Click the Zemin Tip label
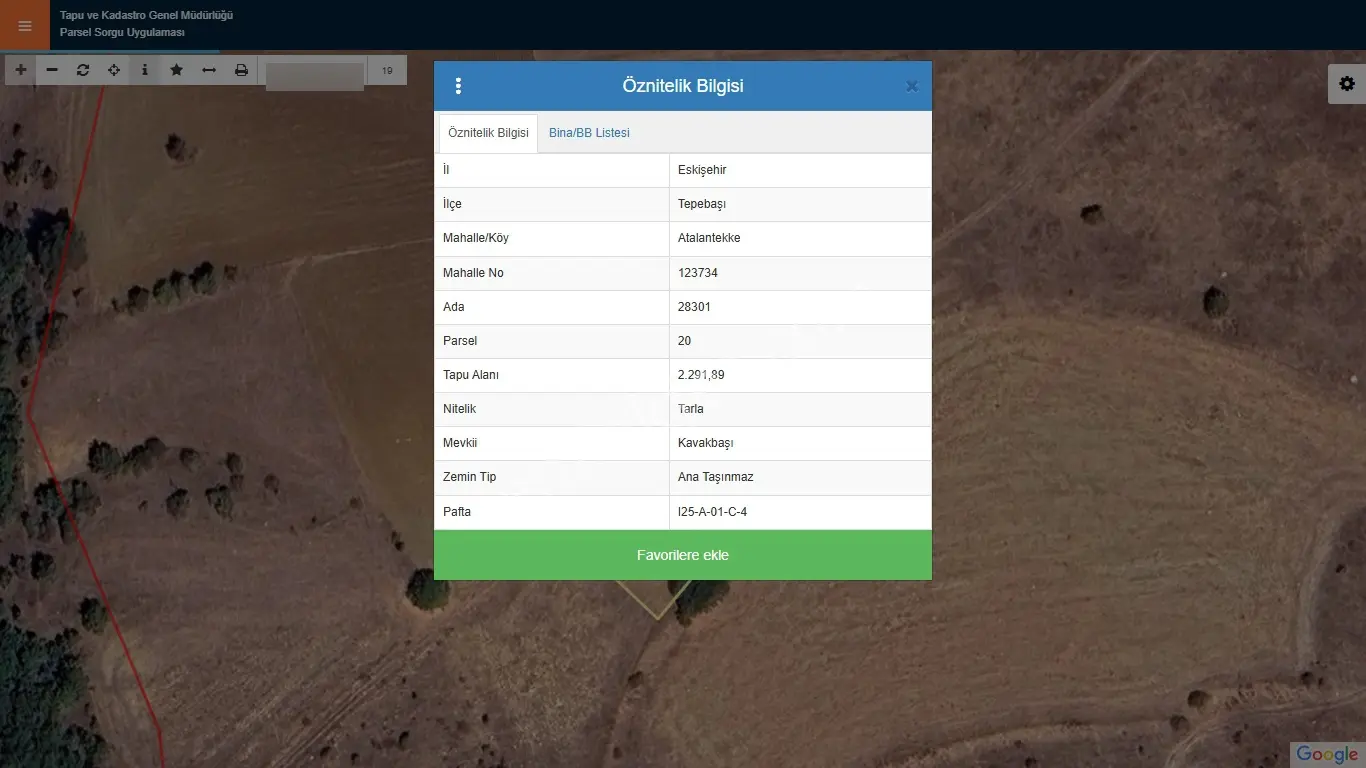 [469, 477]
